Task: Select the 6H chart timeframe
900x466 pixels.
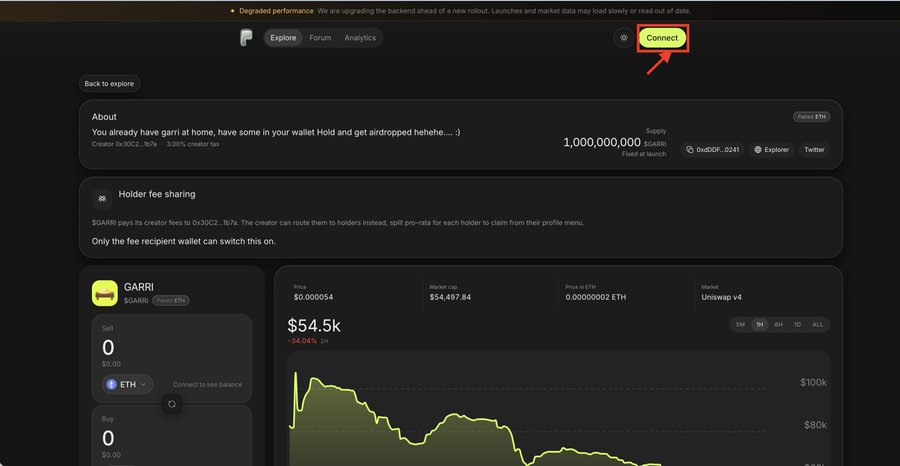Action: click(x=778, y=325)
